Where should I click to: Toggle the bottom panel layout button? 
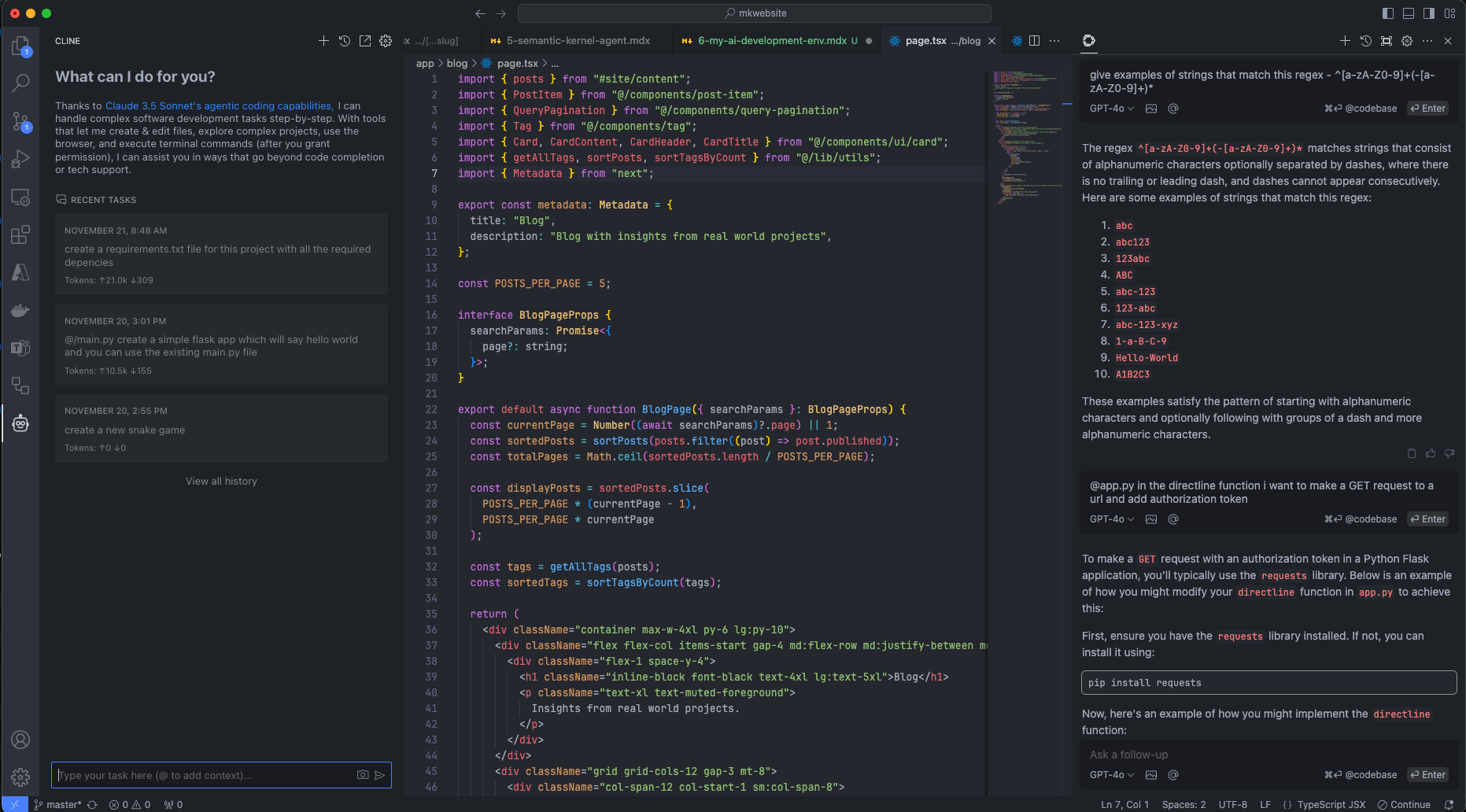[x=1409, y=13]
